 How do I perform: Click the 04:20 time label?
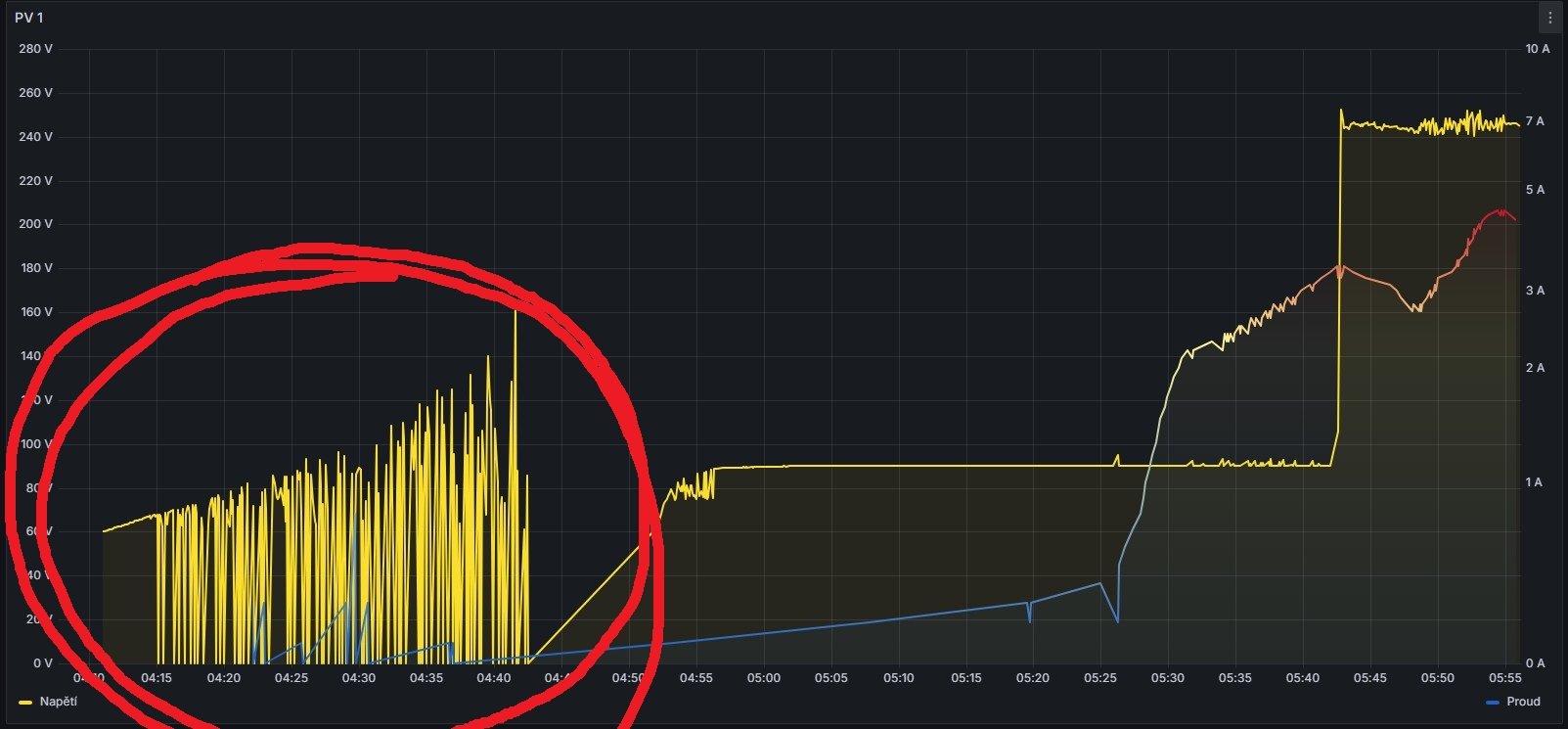pos(224,678)
